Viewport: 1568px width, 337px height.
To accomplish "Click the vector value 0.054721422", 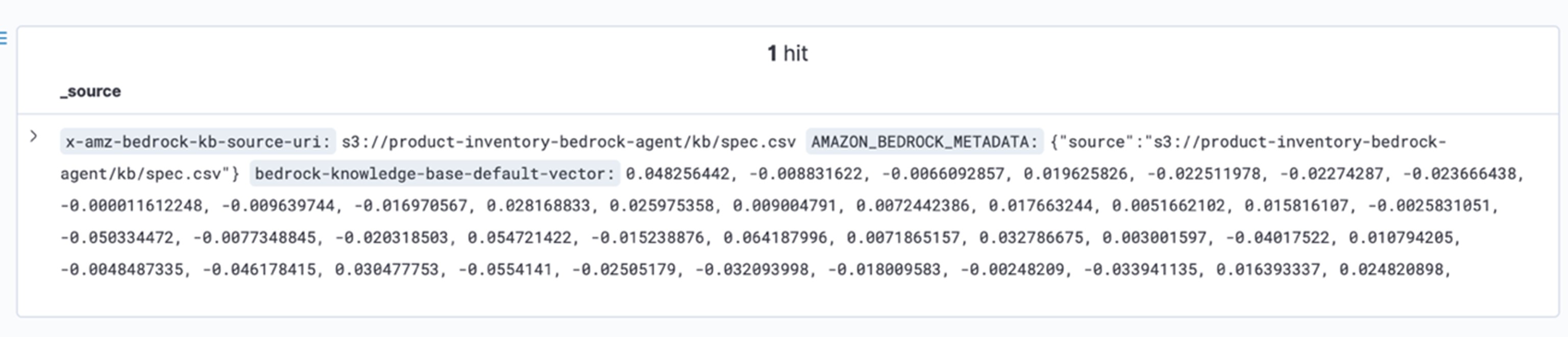I will 520,237.
